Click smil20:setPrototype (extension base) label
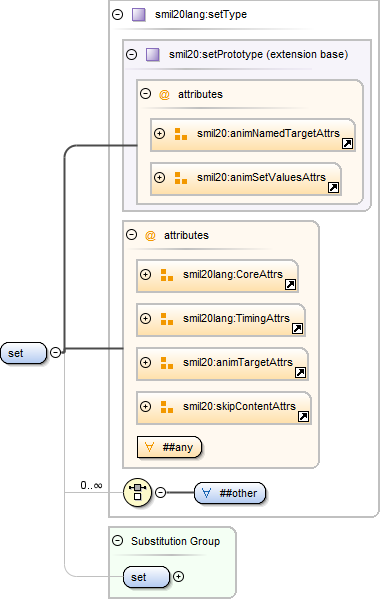Viewport: 381px width, 600px height. point(259,54)
